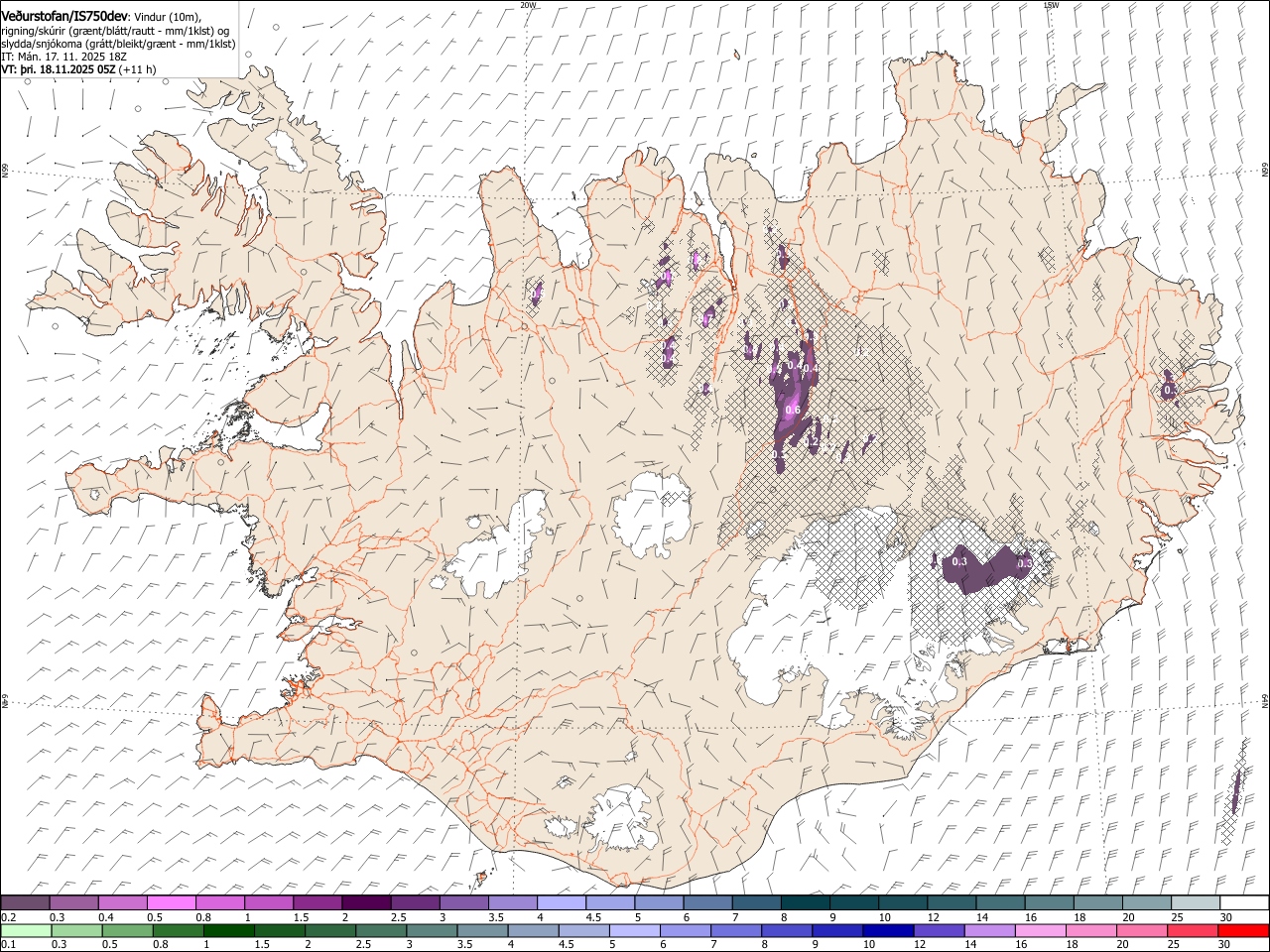Pick the pale green 0.1 rain swatch
This screenshot has width=1270, height=952.
[x=26, y=931]
